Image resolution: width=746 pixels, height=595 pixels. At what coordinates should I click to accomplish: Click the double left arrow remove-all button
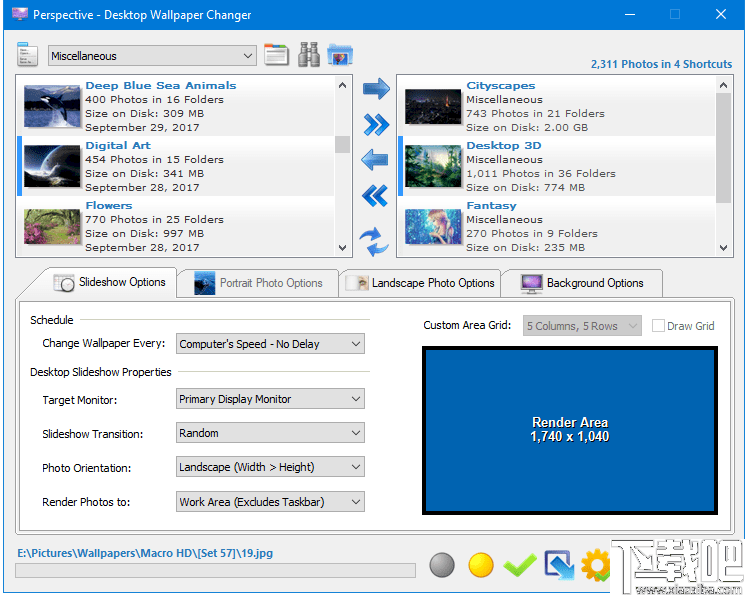coord(375,196)
